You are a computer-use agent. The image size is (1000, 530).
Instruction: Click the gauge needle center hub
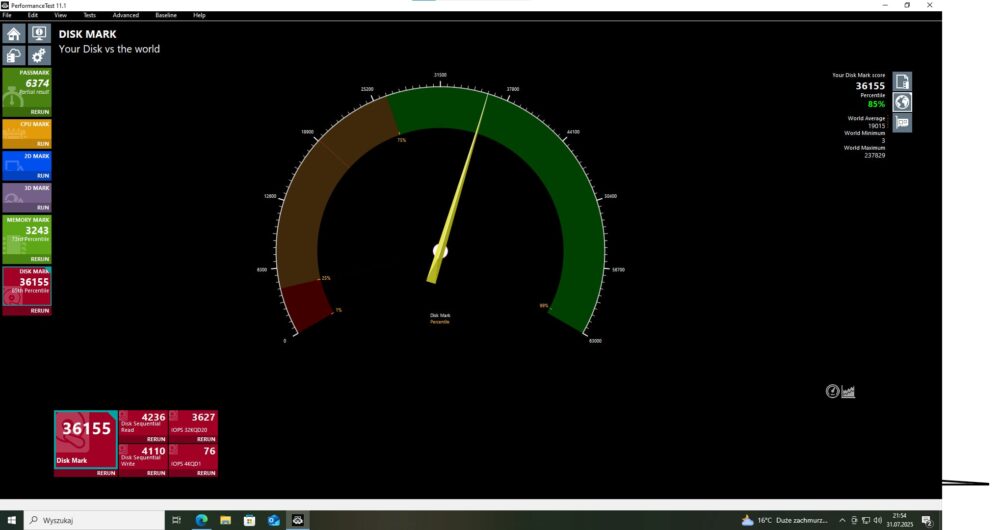pyautogui.click(x=440, y=251)
